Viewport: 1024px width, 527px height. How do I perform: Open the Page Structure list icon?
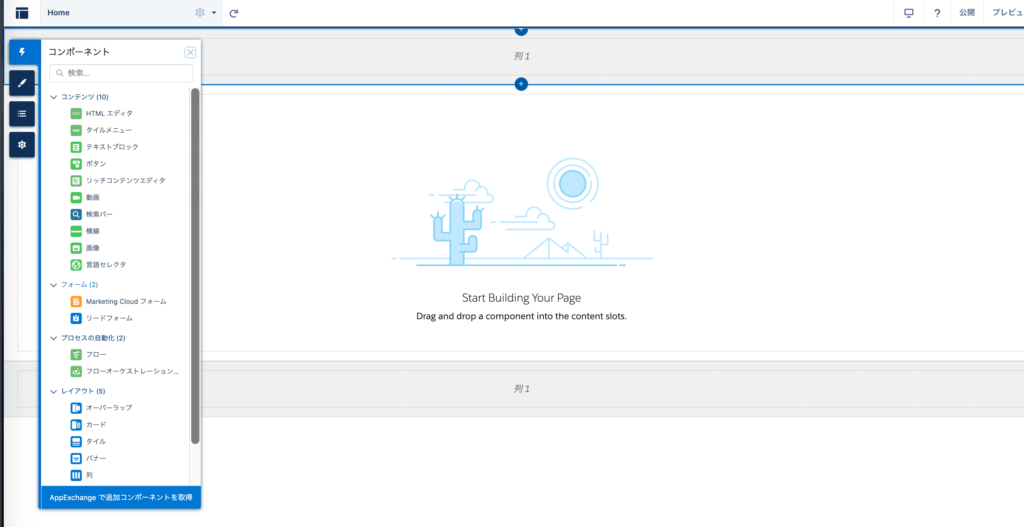click(22, 114)
